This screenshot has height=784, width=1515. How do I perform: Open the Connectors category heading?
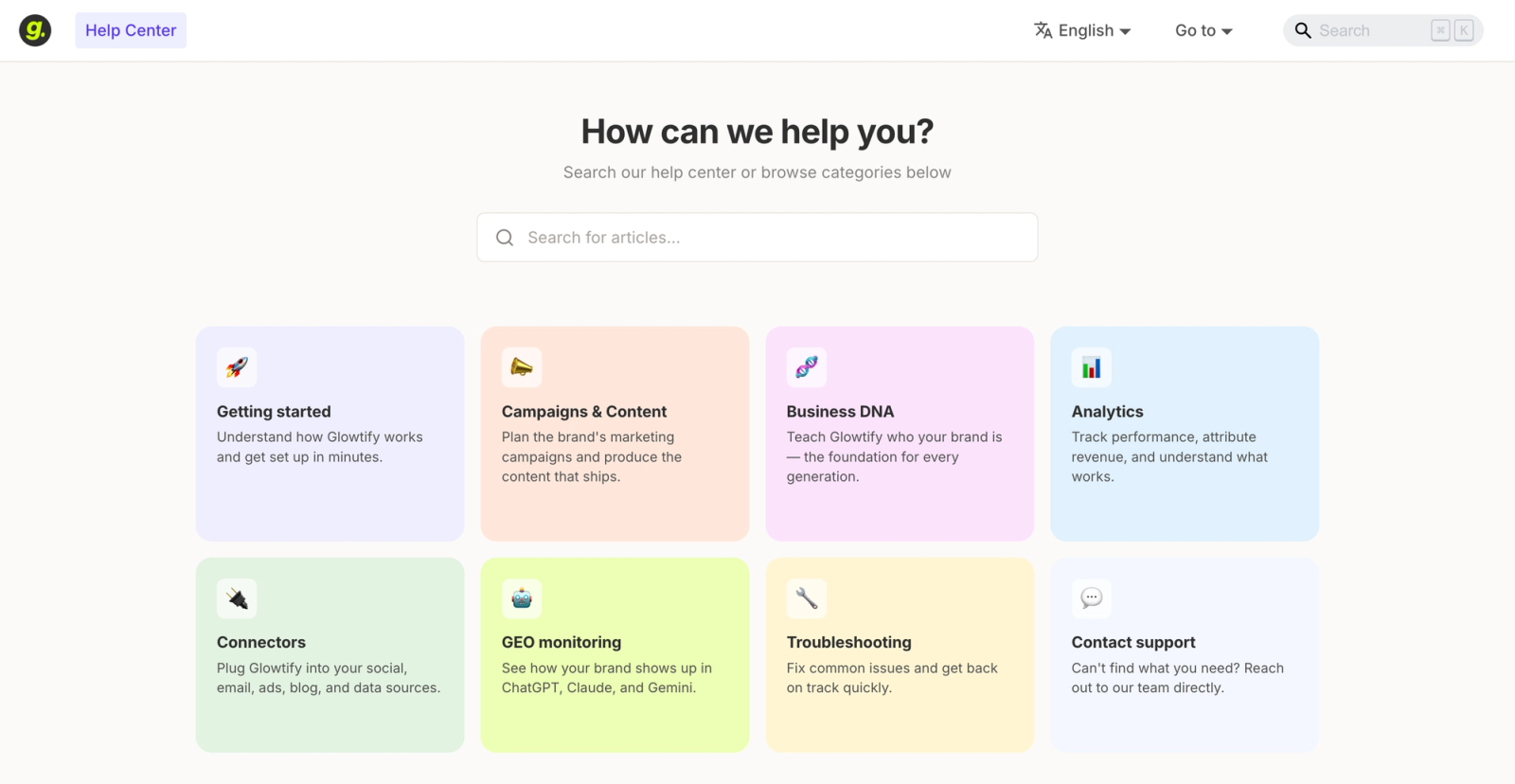[x=261, y=642]
